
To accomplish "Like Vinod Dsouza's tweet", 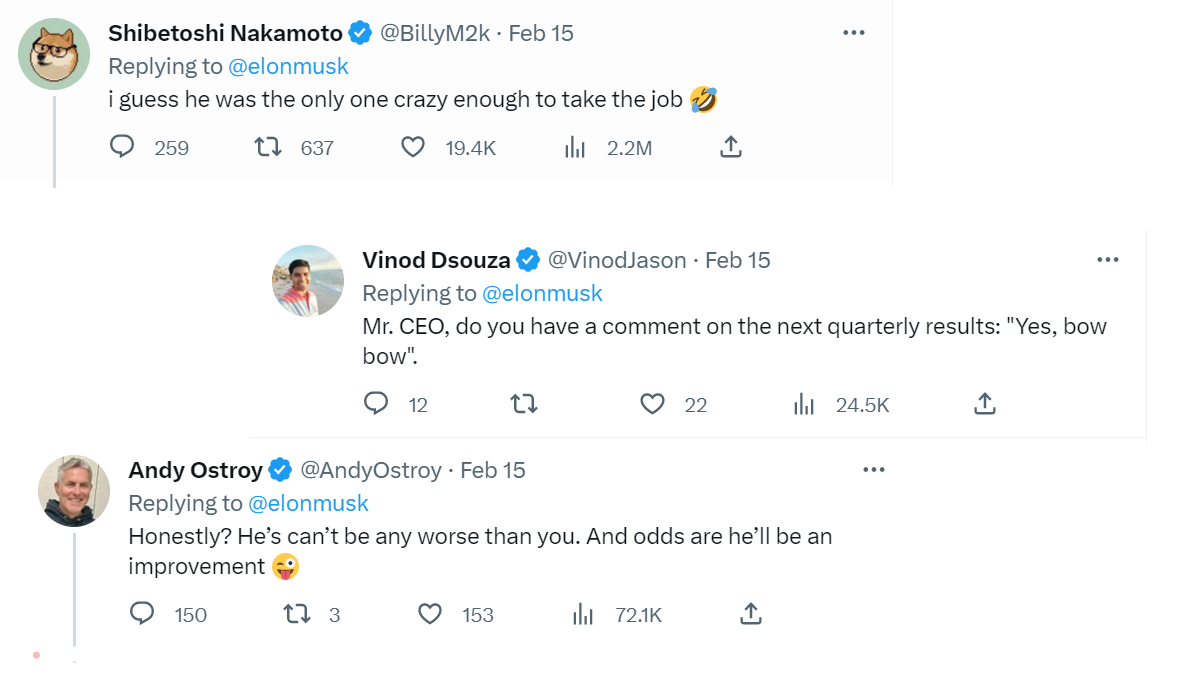I will coord(652,404).
